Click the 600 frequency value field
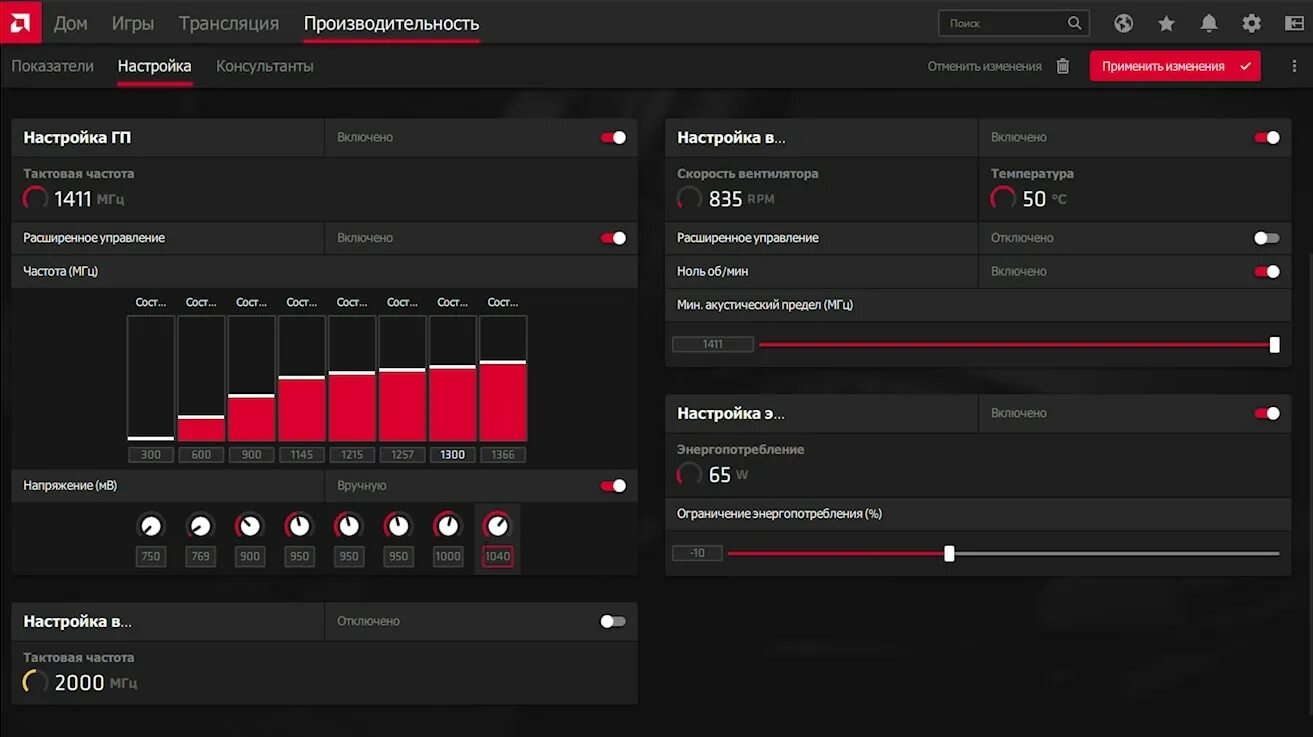Viewport: 1313px width, 737px height. [x=201, y=454]
